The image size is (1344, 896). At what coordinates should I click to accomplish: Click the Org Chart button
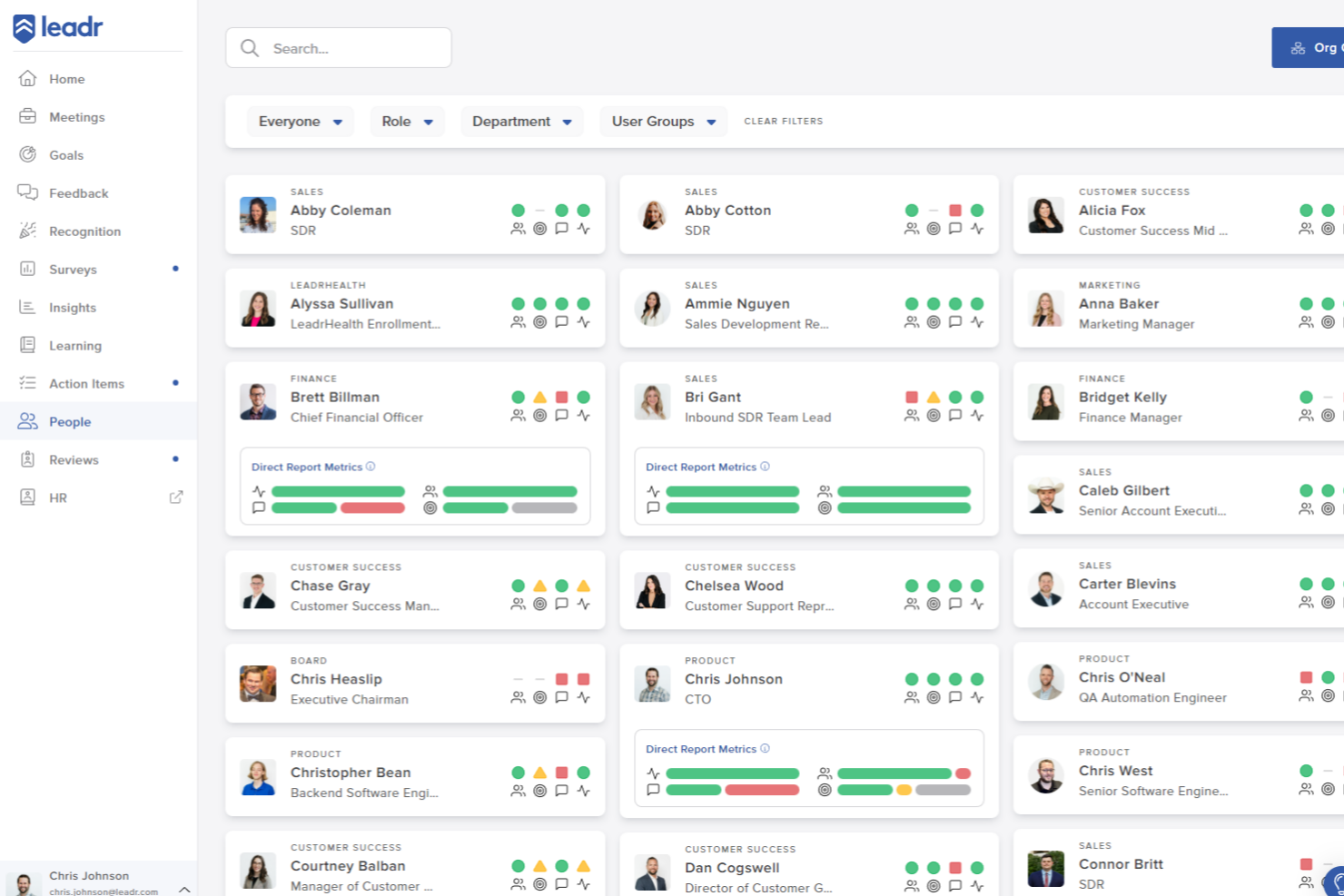(1308, 48)
